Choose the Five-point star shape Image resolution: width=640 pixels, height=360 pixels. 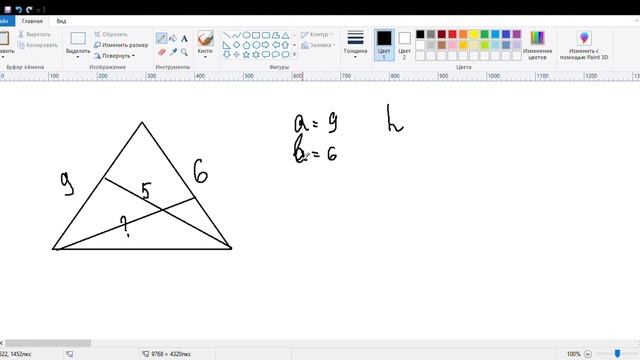coord(246,54)
